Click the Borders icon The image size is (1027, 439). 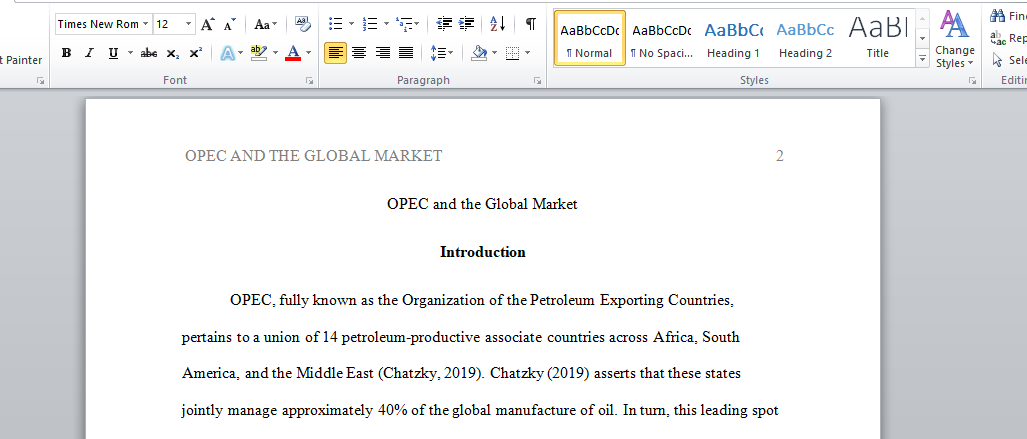[513, 53]
